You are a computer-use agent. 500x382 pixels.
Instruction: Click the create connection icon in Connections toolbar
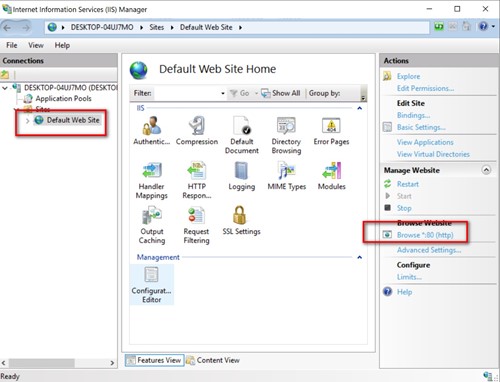[x=5, y=74]
